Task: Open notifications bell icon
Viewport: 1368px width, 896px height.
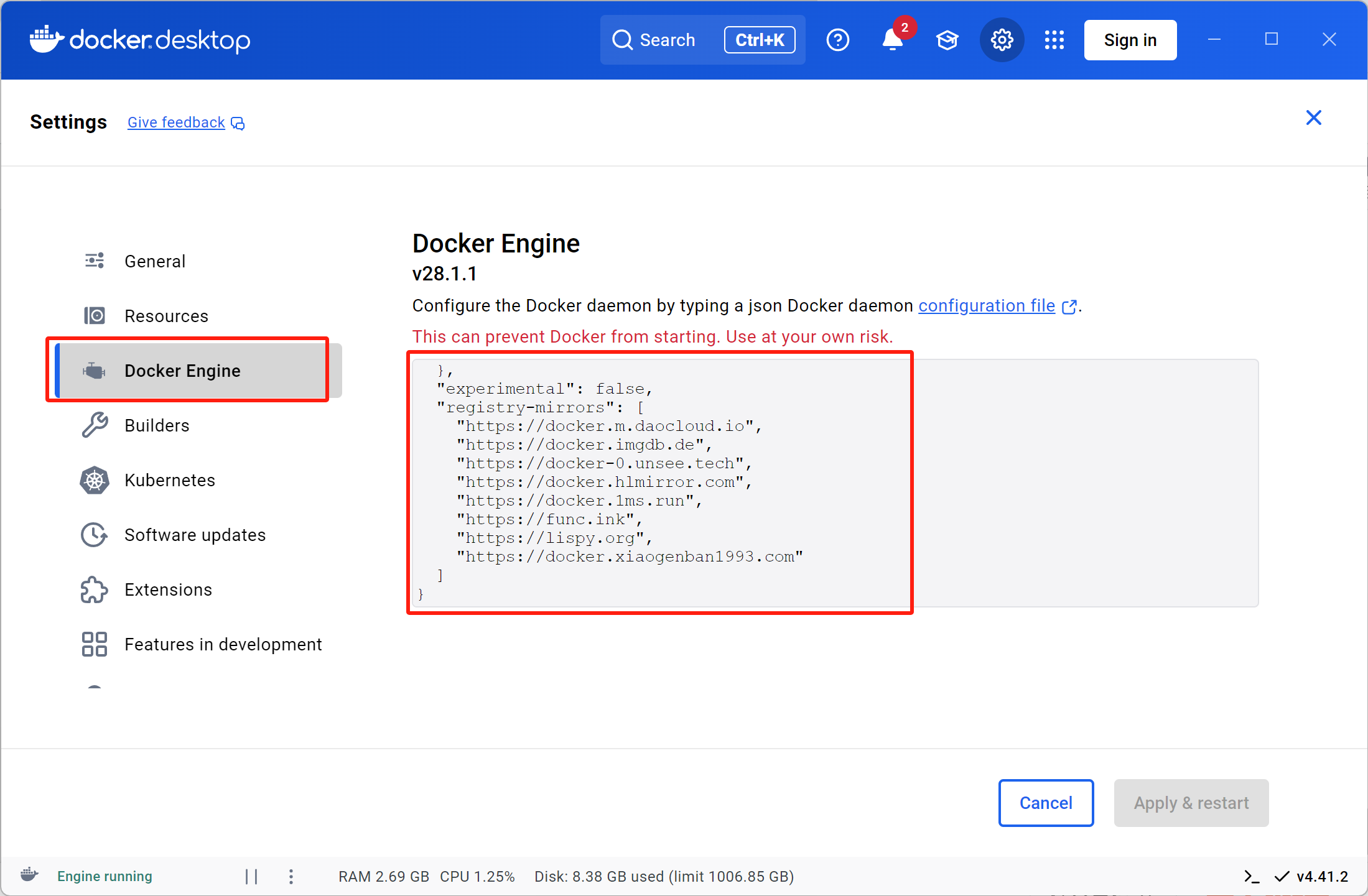Action: pyautogui.click(x=892, y=40)
